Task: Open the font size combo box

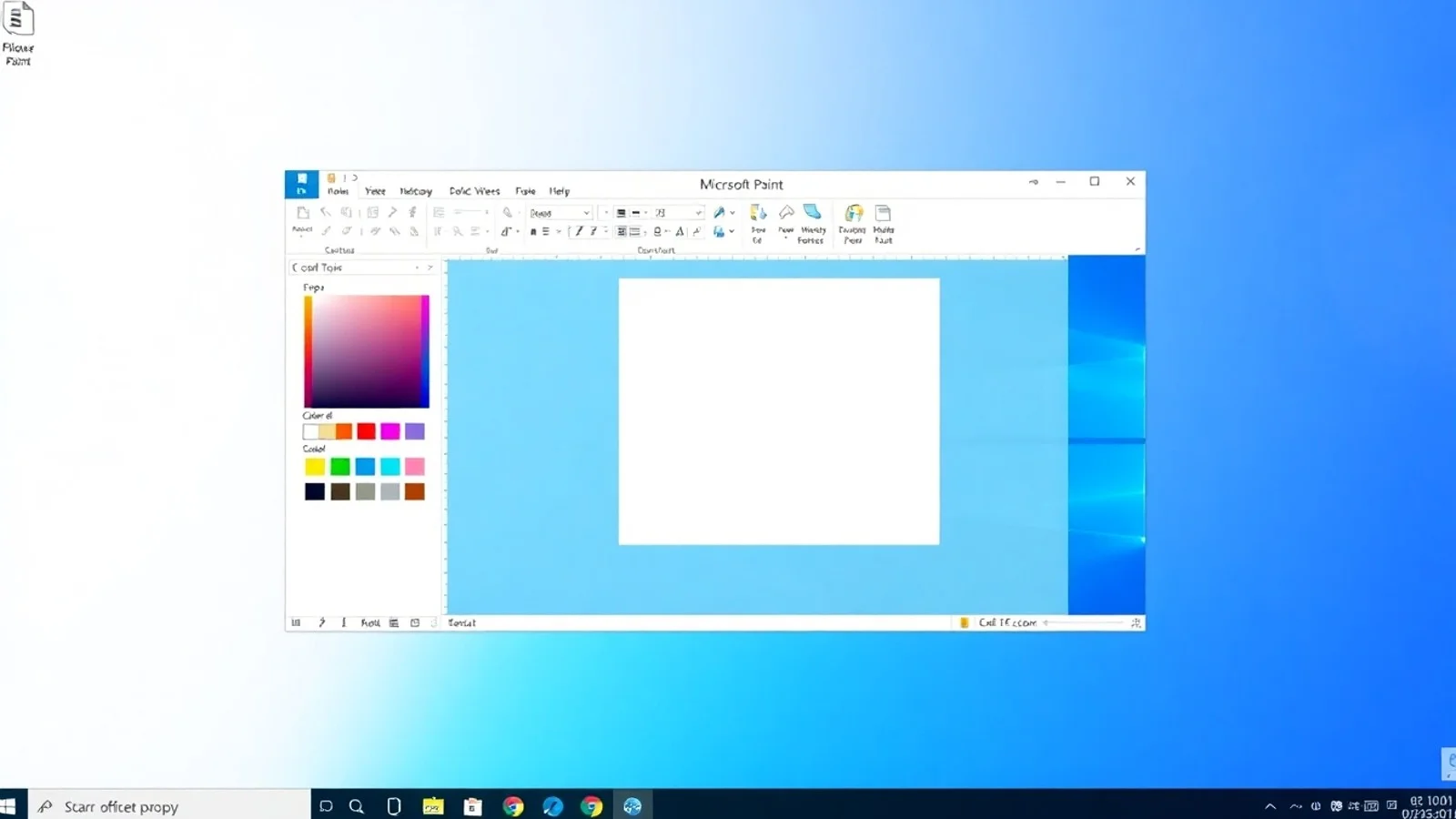Action: (678, 213)
